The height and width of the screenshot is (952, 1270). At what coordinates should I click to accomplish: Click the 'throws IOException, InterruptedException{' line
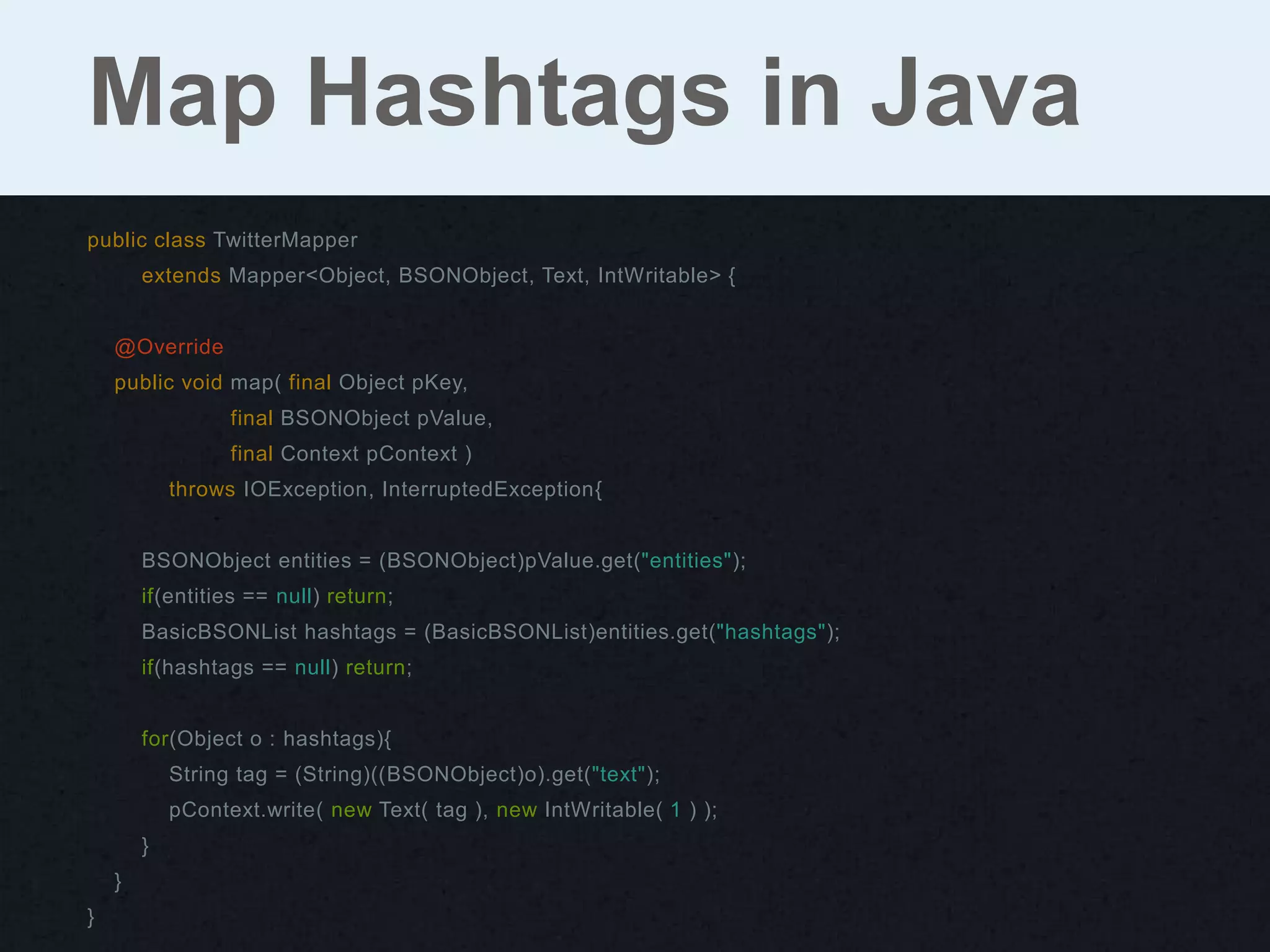pos(386,490)
